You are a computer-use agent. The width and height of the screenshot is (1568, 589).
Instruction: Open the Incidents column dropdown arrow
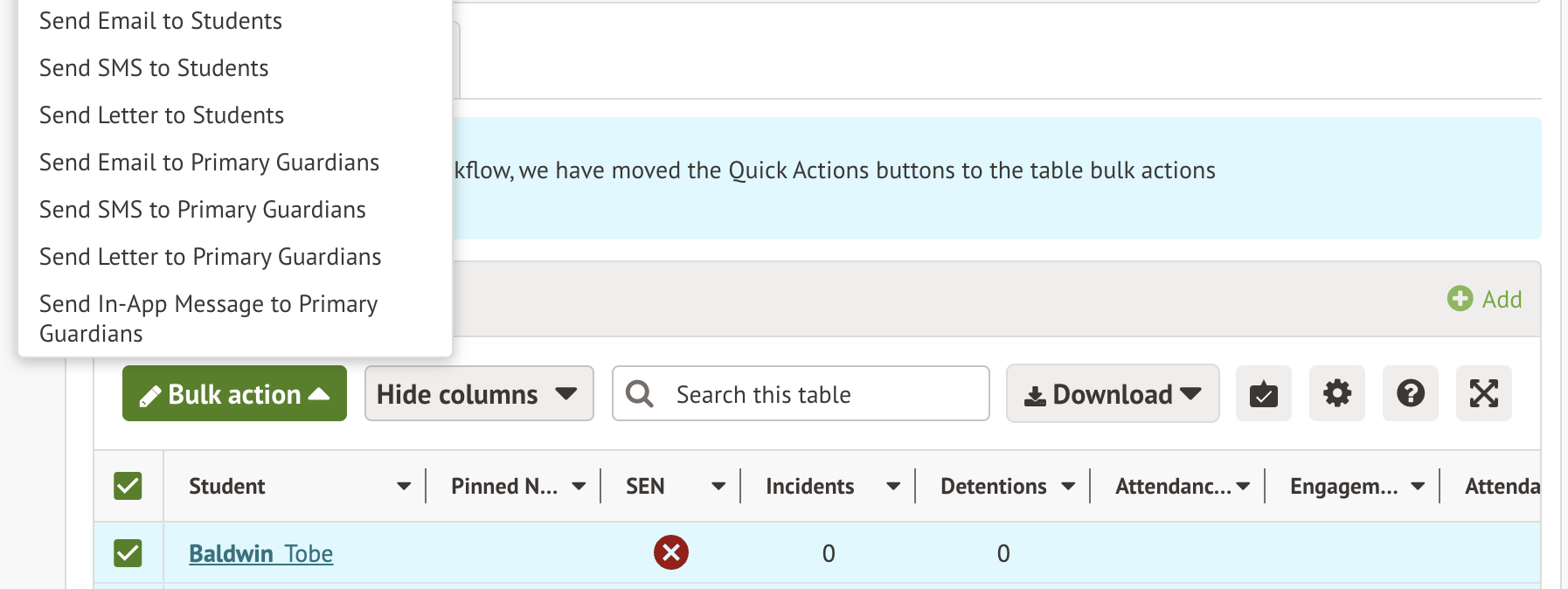tap(892, 487)
